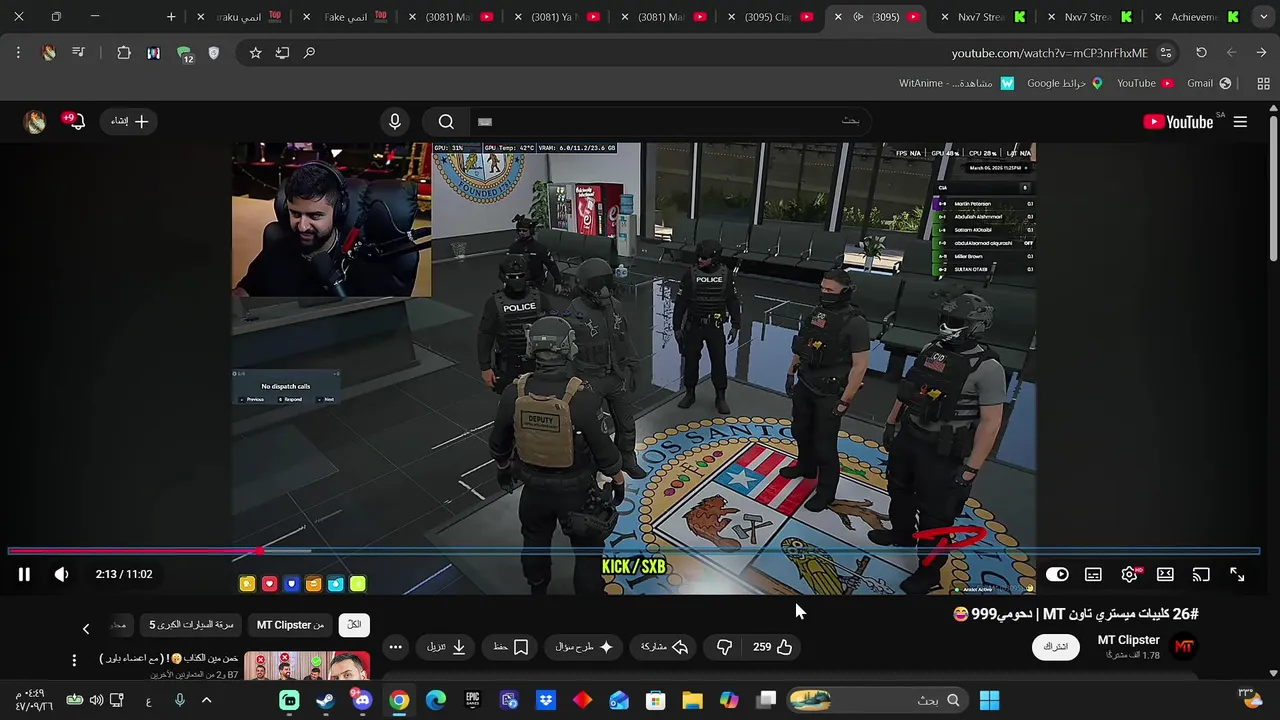Image resolution: width=1280 pixels, height=720 pixels.
Task: Click the shield extension icon
Action: click(x=213, y=53)
